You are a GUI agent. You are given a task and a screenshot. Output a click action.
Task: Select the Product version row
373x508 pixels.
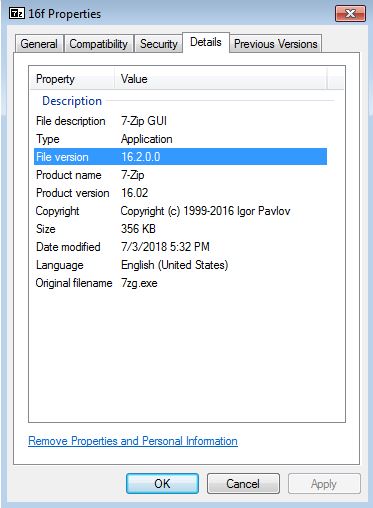(180, 193)
